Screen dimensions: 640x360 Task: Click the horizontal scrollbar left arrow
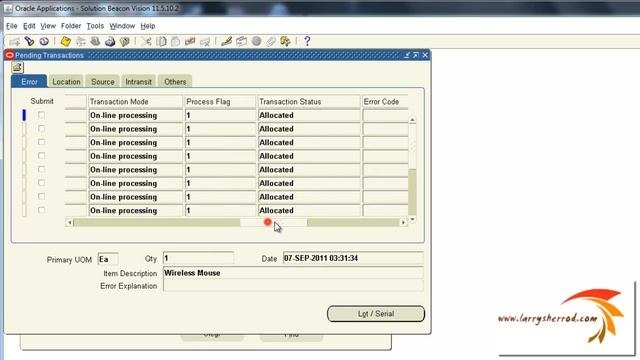click(69, 222)
